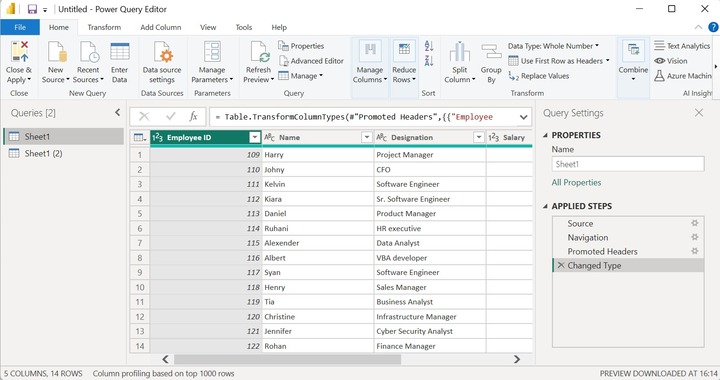
Task: Click the Recent Sources icon
Action: pos(88,51)
